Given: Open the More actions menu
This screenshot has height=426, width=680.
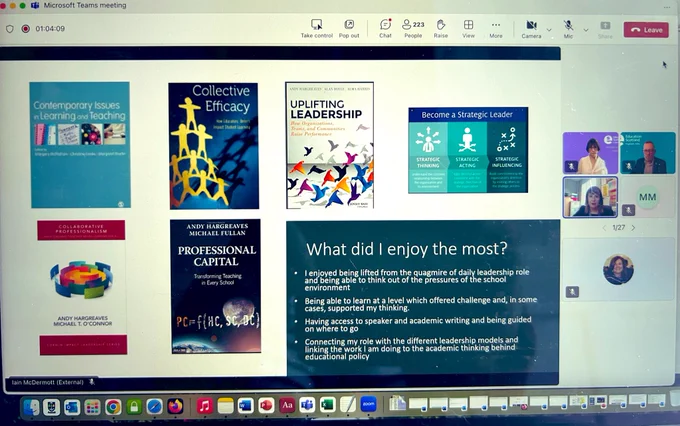Looking at the screenshot, I should [496, 29].
